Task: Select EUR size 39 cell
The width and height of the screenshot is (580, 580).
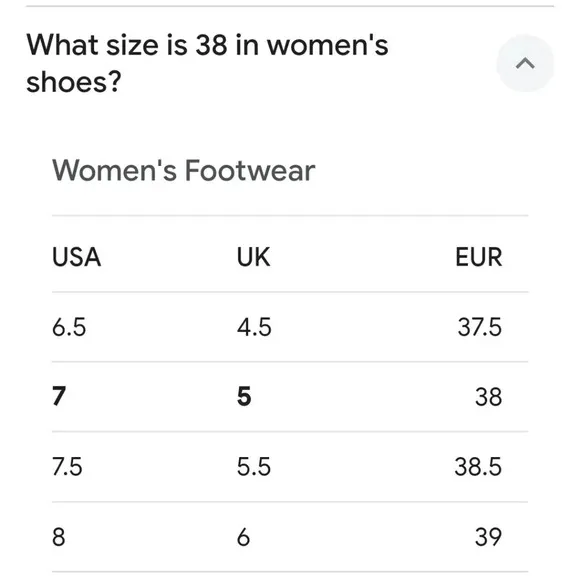Action: point(489,537)
